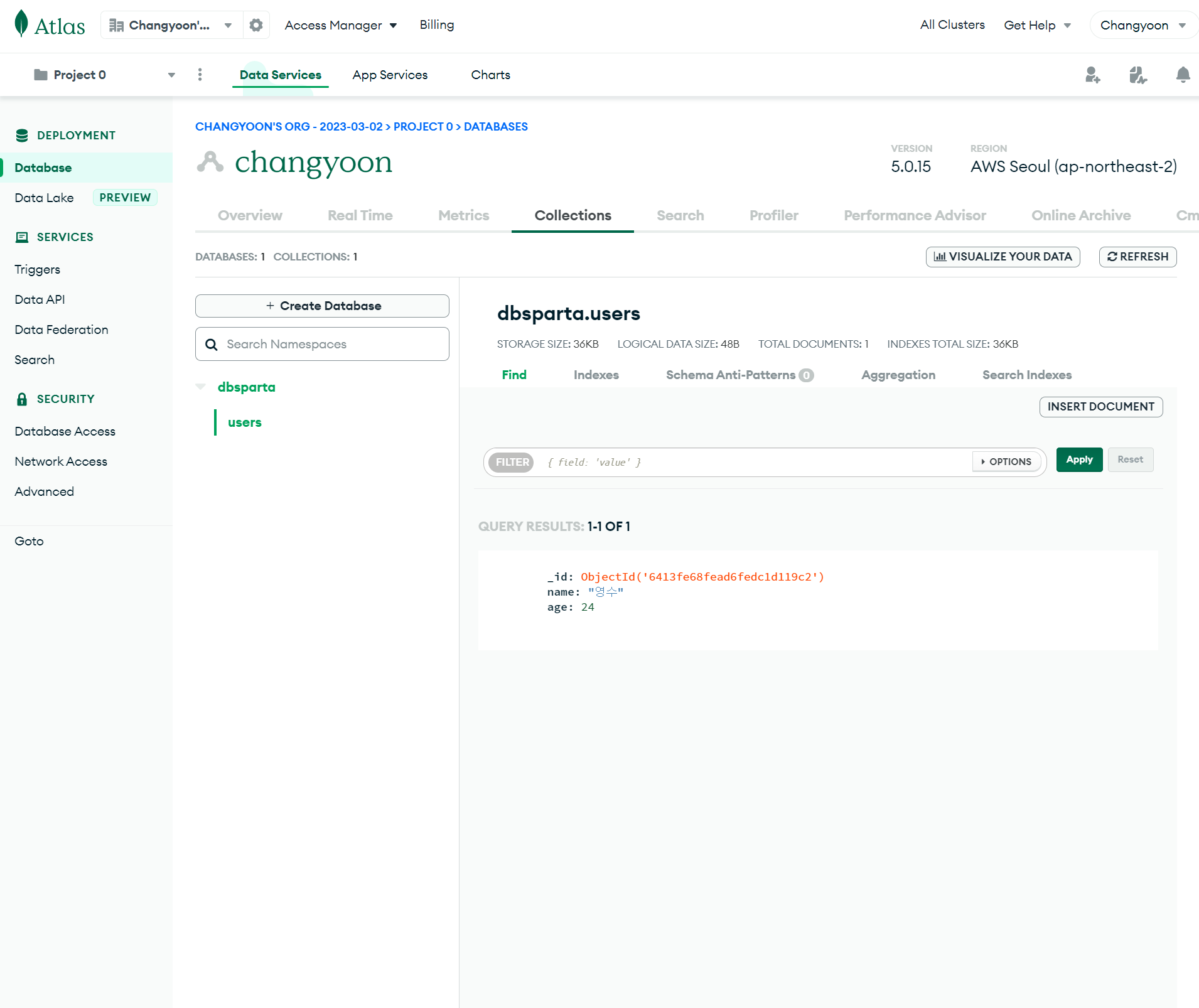Open Search under Services sidebar

(35, 360)
